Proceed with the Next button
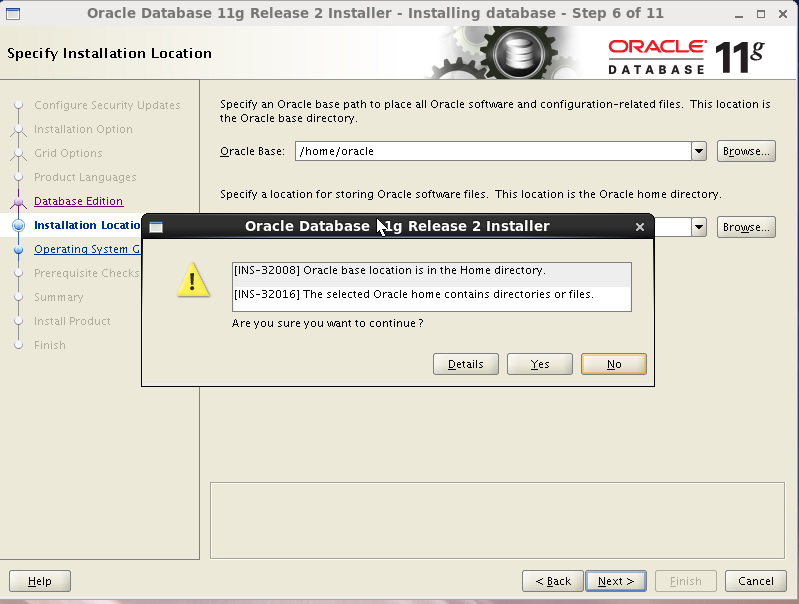This screenshot has width=799, height=604. pos(616,581)
